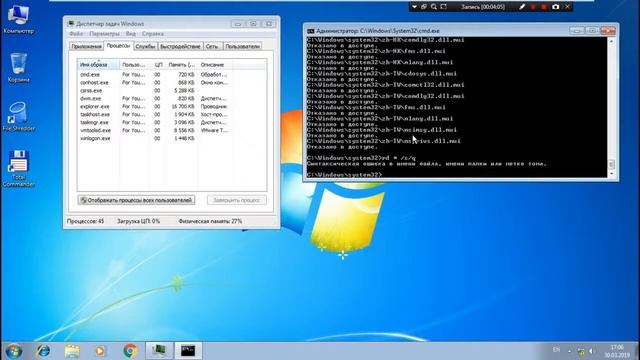Open the Файл menu in Task Manager
640x360 pixels.
click(76, 34)
